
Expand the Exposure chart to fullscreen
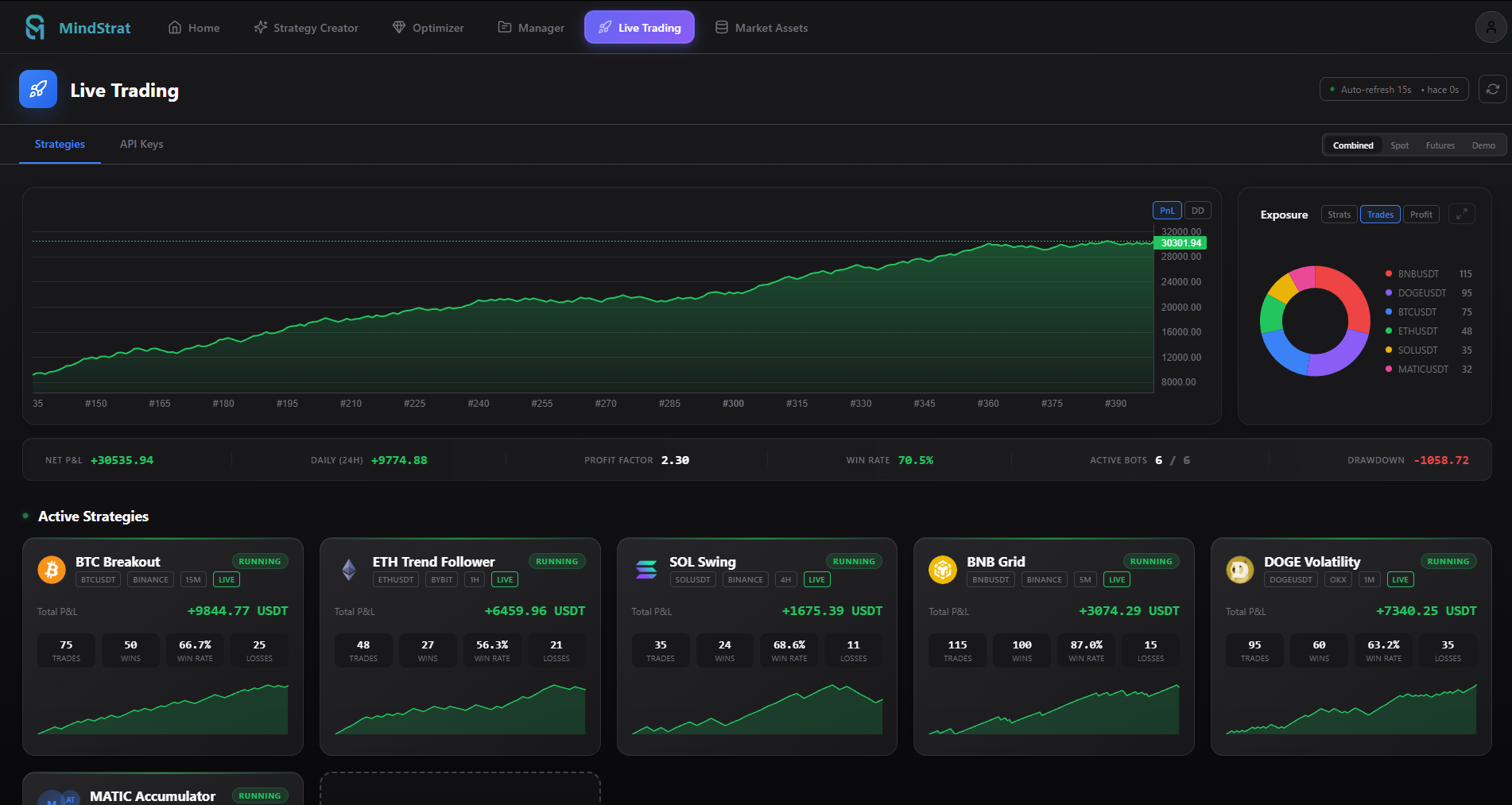(x=1462, y=213)
